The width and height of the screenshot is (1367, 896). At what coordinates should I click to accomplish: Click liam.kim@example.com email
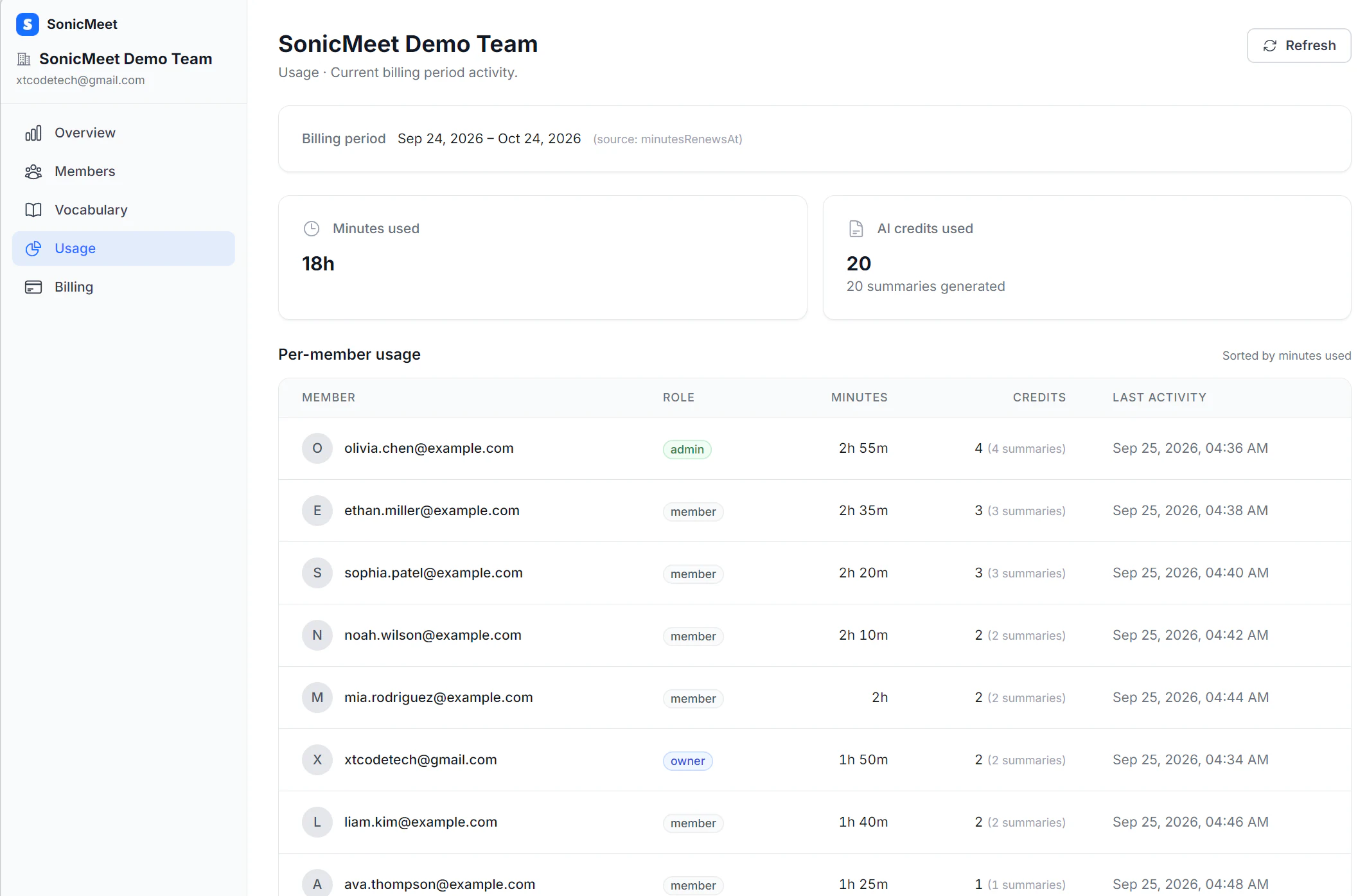click(x=421, y=822)
